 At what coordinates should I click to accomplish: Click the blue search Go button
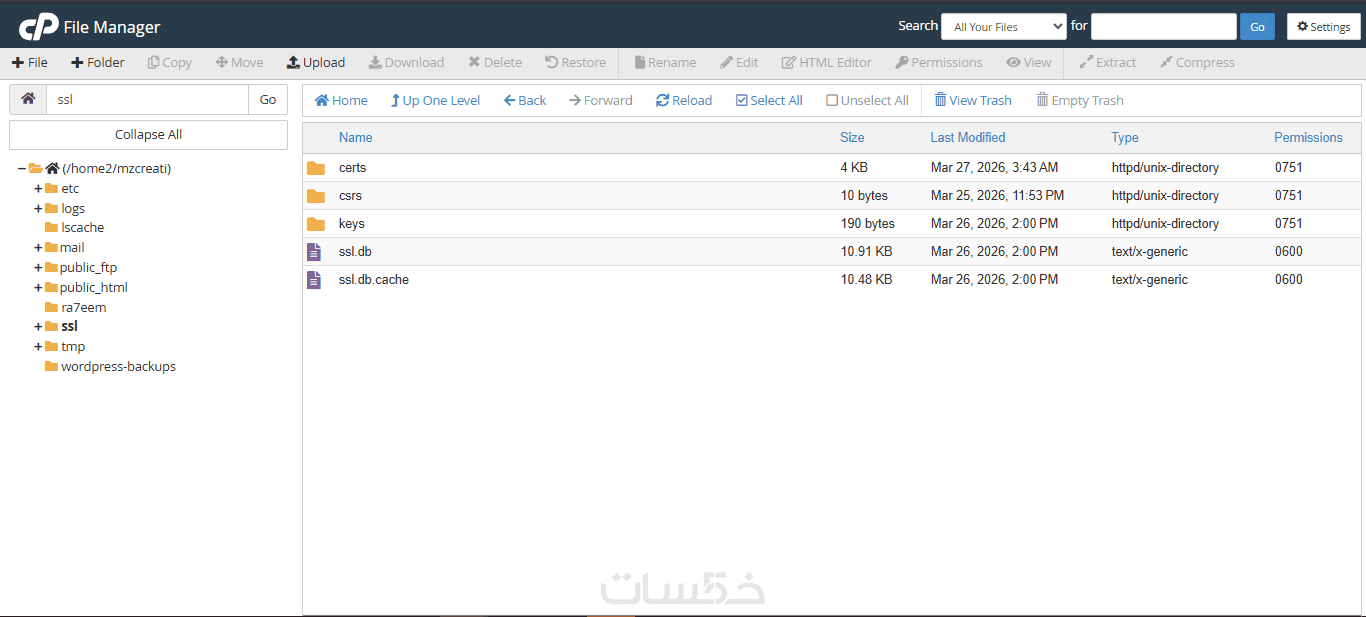point(1257,27)
